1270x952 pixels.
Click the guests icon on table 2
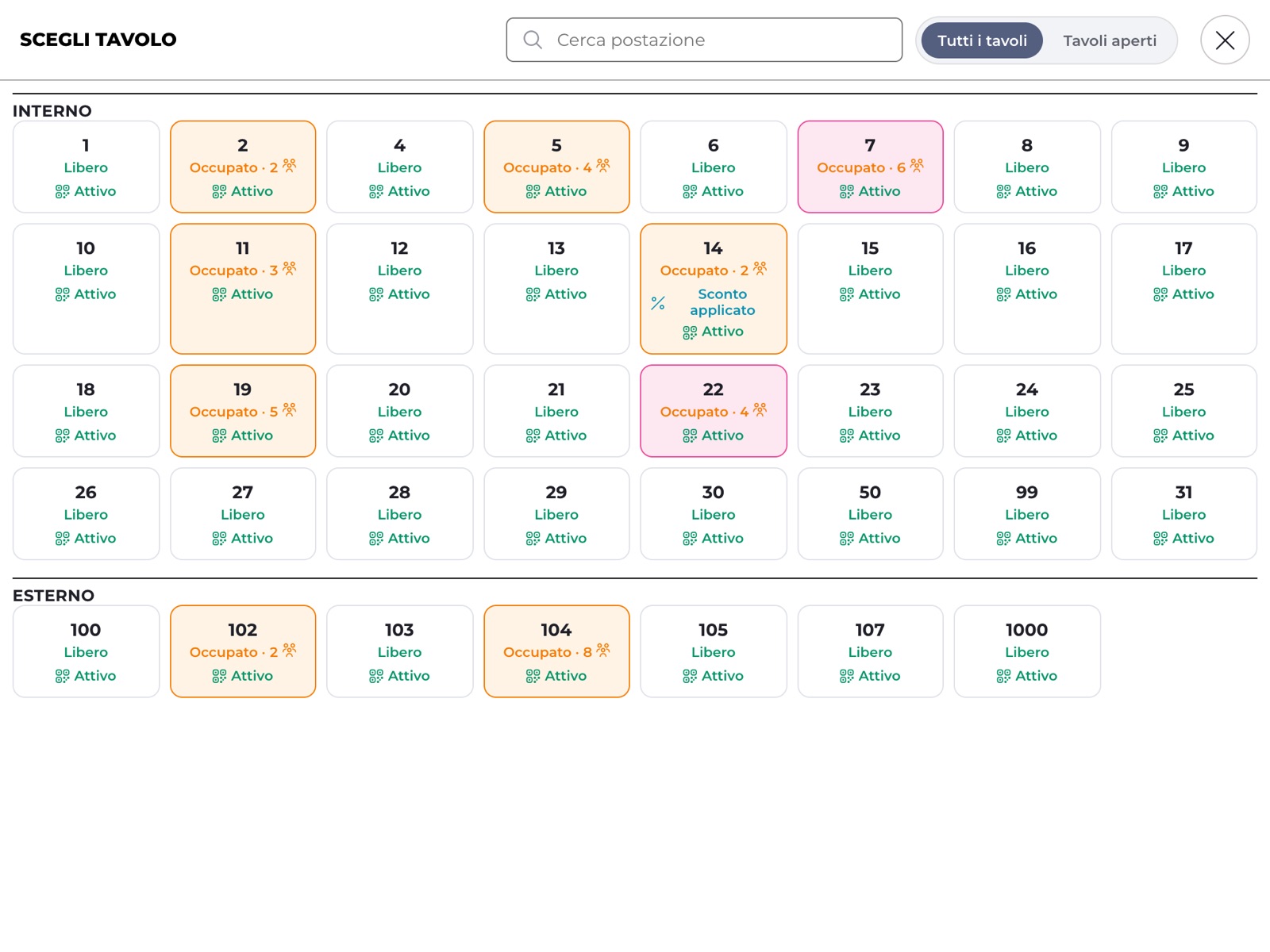pyautogui.click(x=290, y=165)
